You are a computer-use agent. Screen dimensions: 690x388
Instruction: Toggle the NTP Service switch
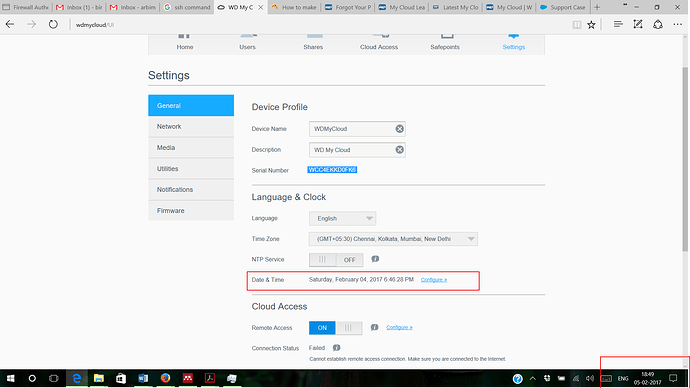click(336, 260)
